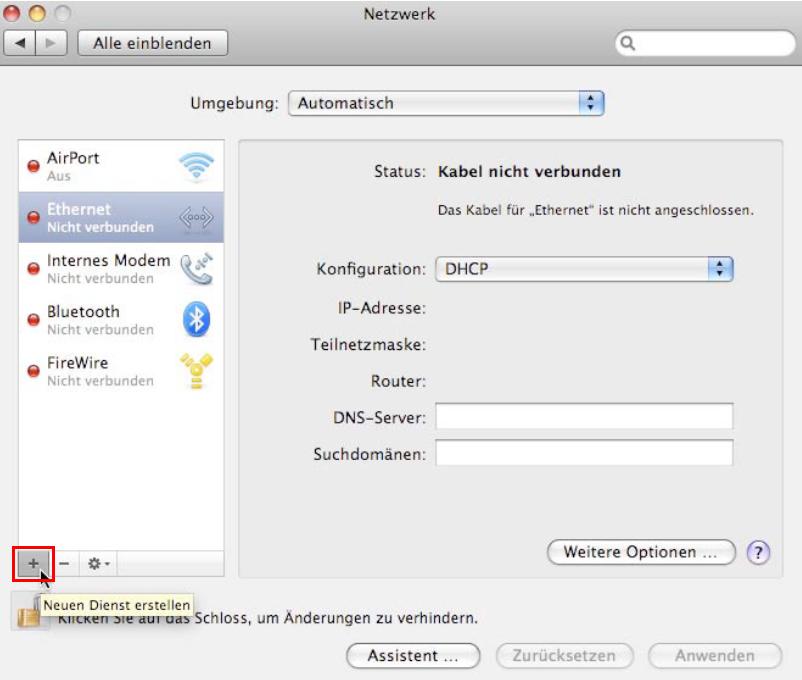The width and height of the screenshot is (802, 680).
Task: Click Anwenden button
Action: coord(715,656)
